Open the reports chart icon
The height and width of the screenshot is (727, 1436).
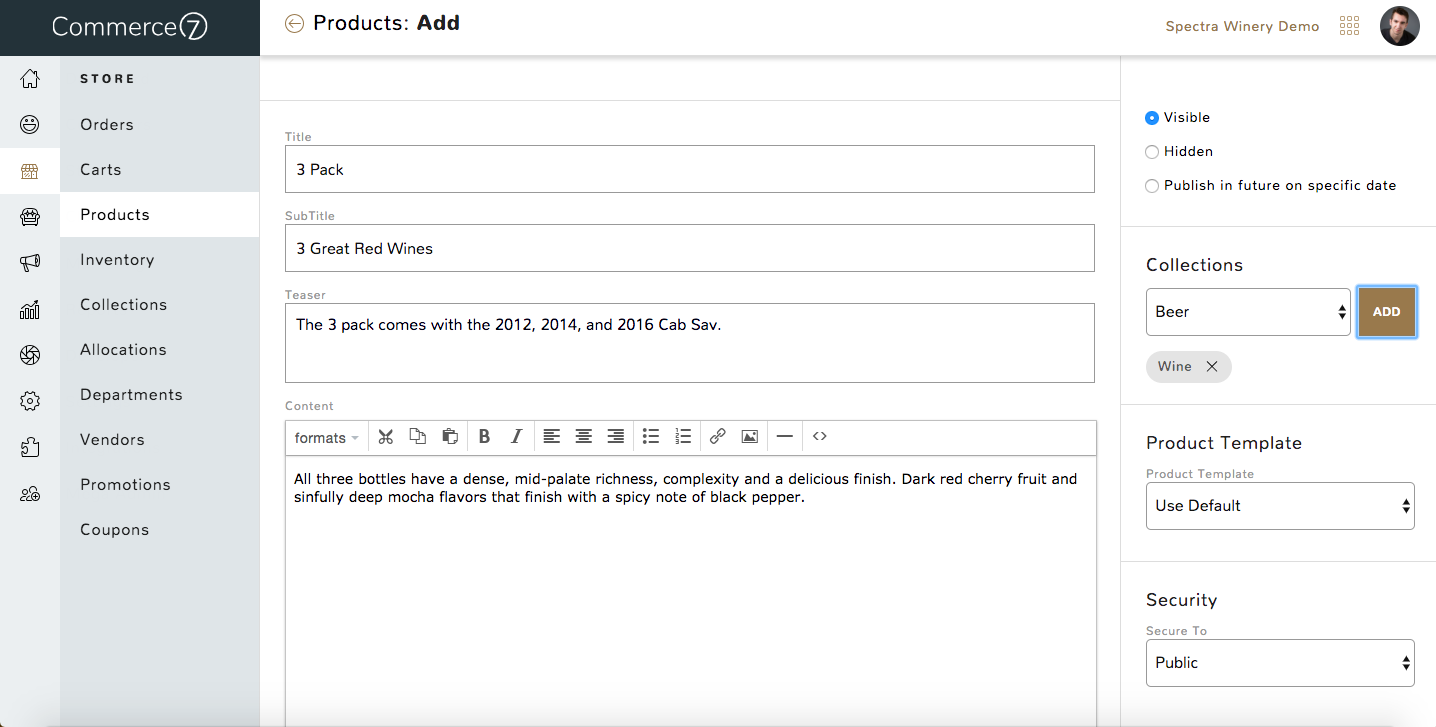point(30,309)
